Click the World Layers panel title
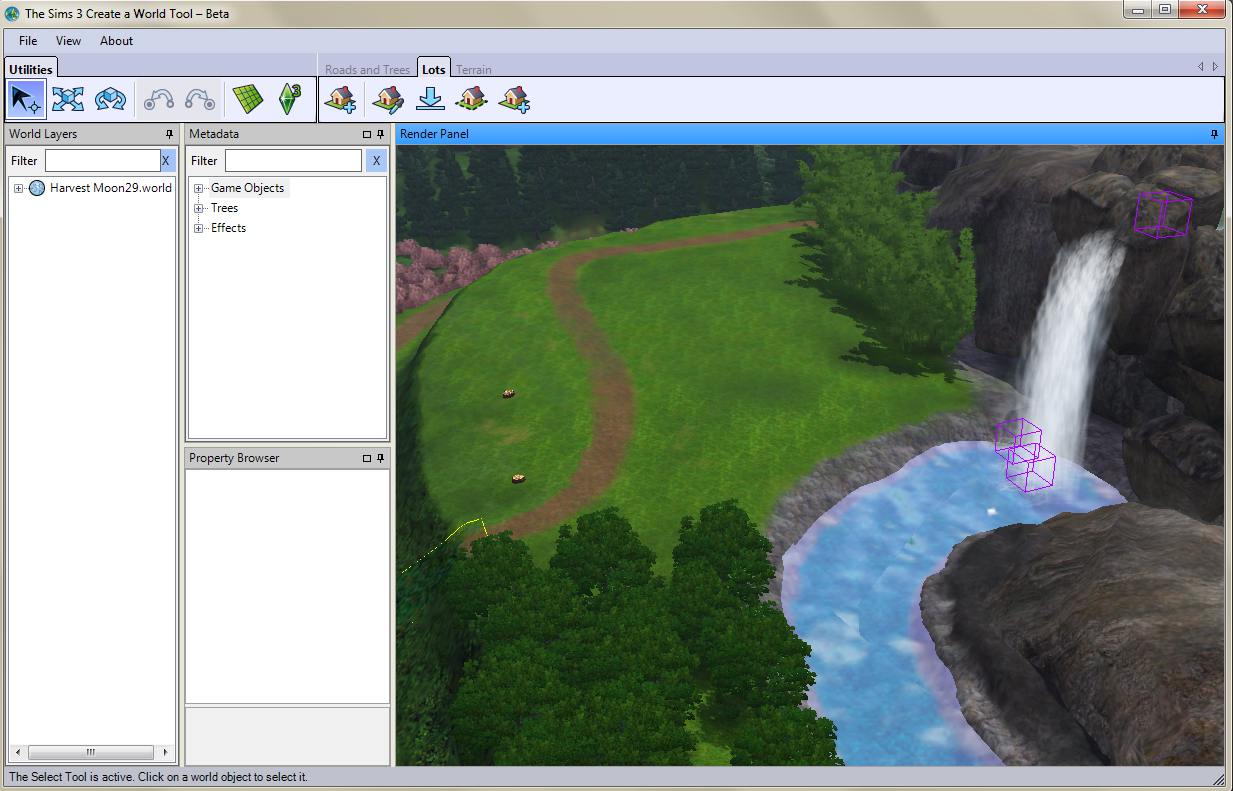 pyautogui.click(x=43, y=134)
